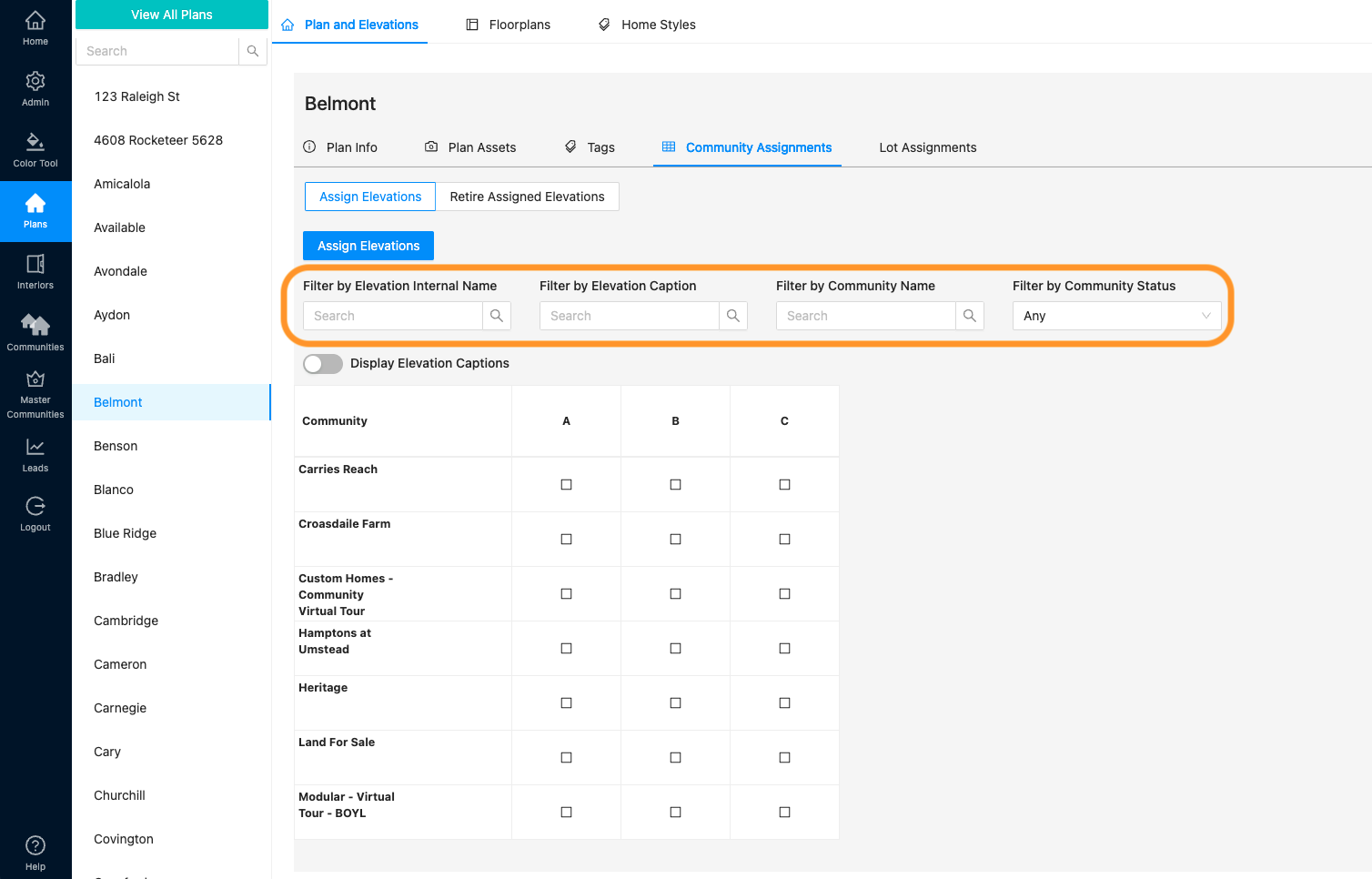
Task: Toggle Display Elevation Captions switch
Action: (x=323, y=364)
